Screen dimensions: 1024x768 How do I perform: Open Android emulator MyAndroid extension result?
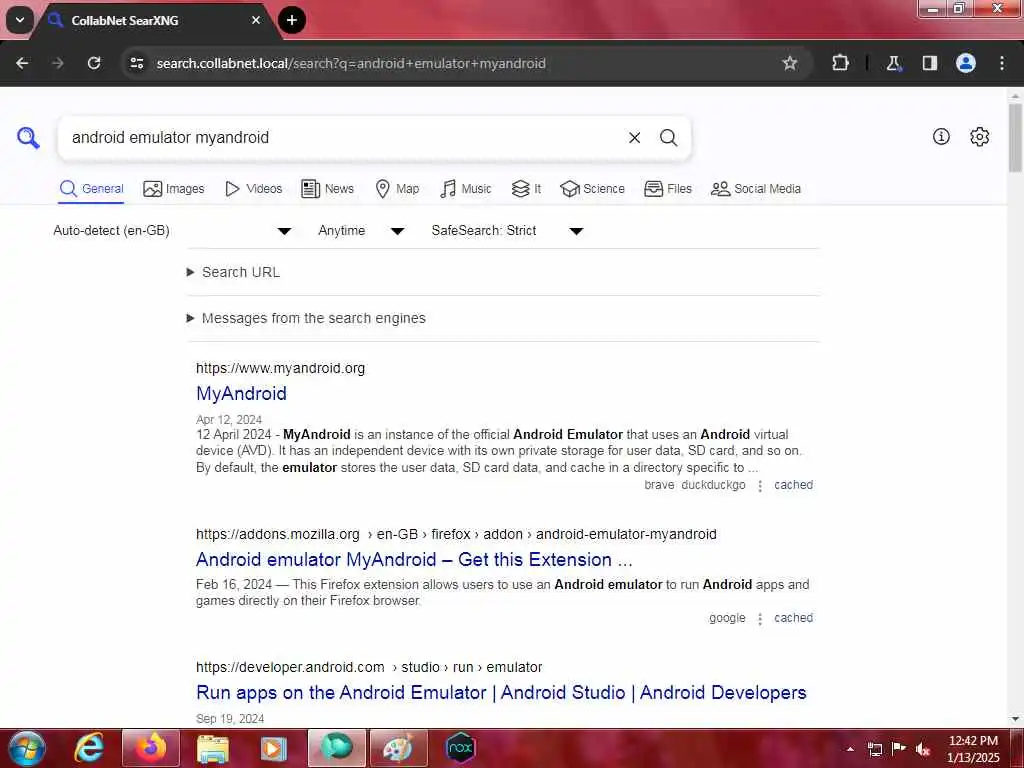[x=414, y=560]
